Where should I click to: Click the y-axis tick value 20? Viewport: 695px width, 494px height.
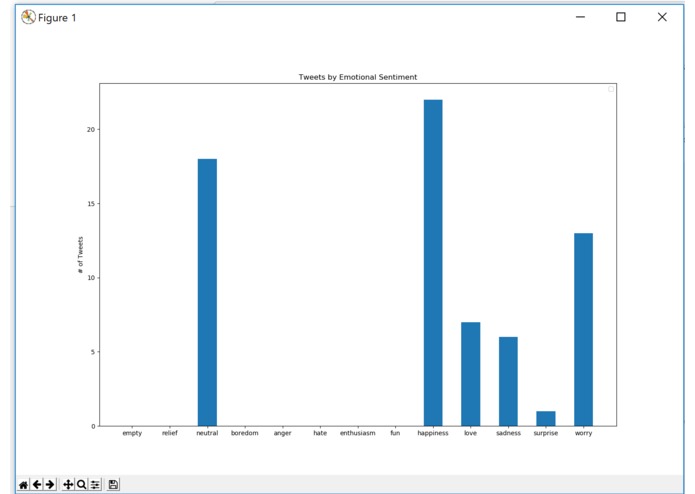click(x=91, y=130)
